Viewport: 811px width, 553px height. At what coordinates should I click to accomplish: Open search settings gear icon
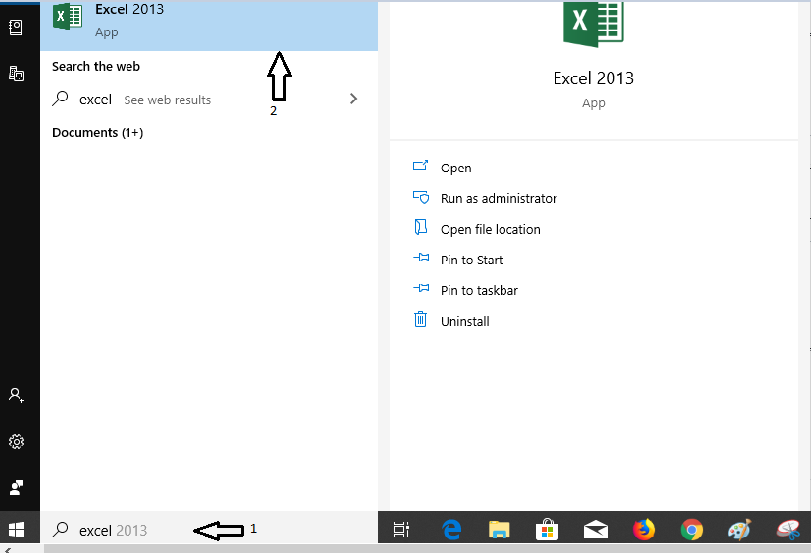point(17,441)
